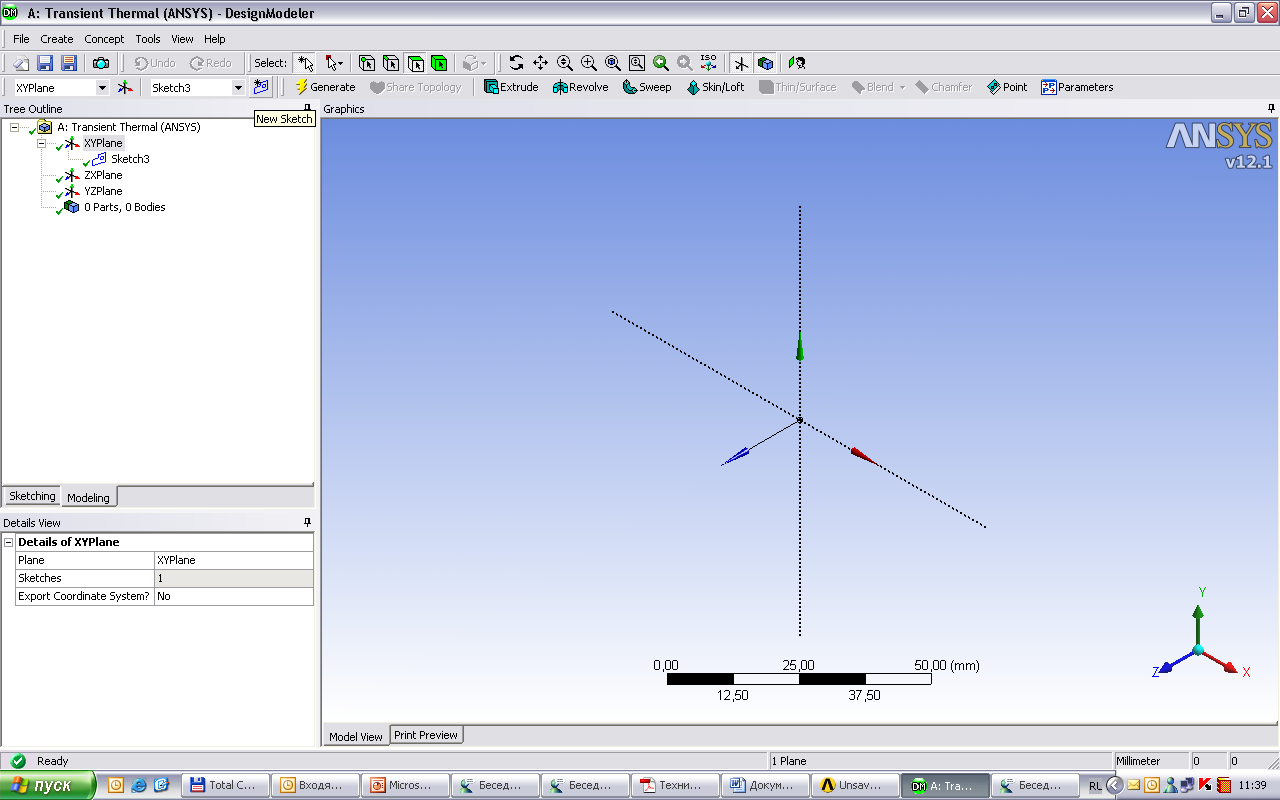
Task: Collapse the XYPlane tree node
Action: click(x=42, y=143)
